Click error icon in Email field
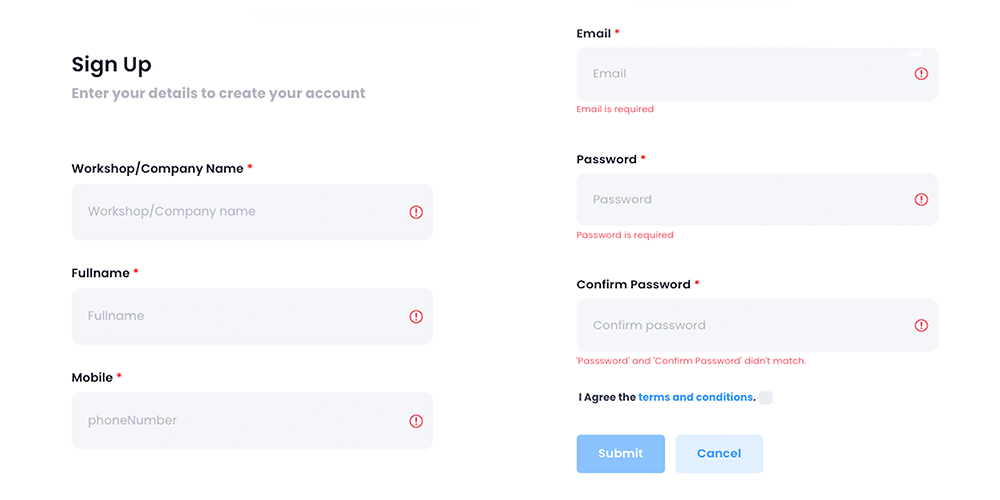Screen dimensions: 1000x500 tap(921, 74)
